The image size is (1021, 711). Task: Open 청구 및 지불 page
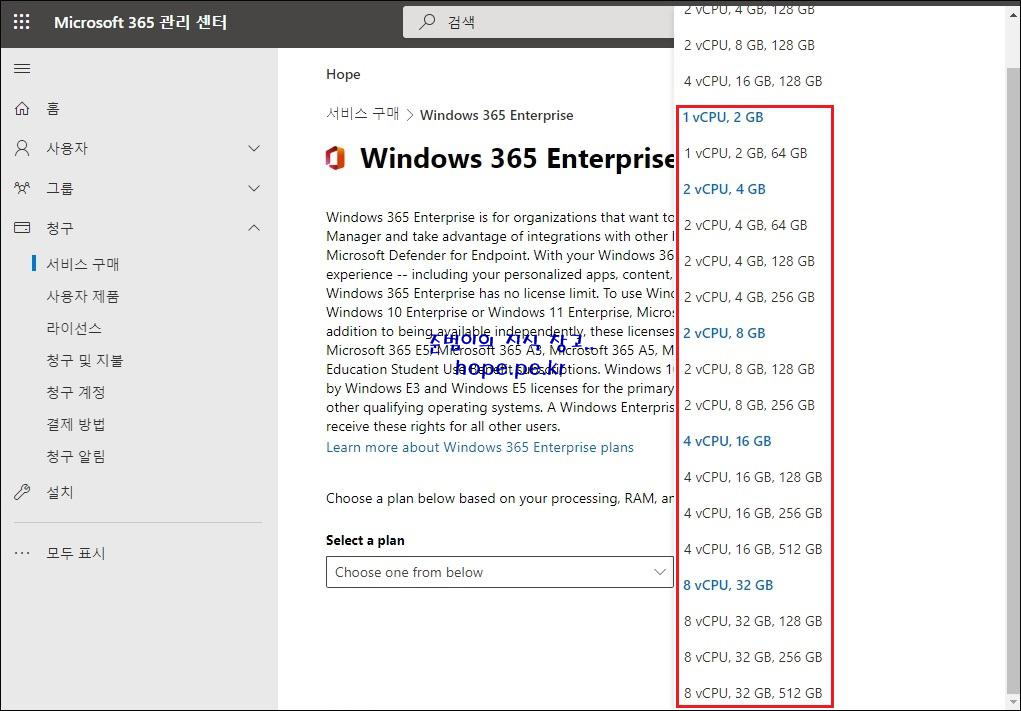click(x=85, y=360)
